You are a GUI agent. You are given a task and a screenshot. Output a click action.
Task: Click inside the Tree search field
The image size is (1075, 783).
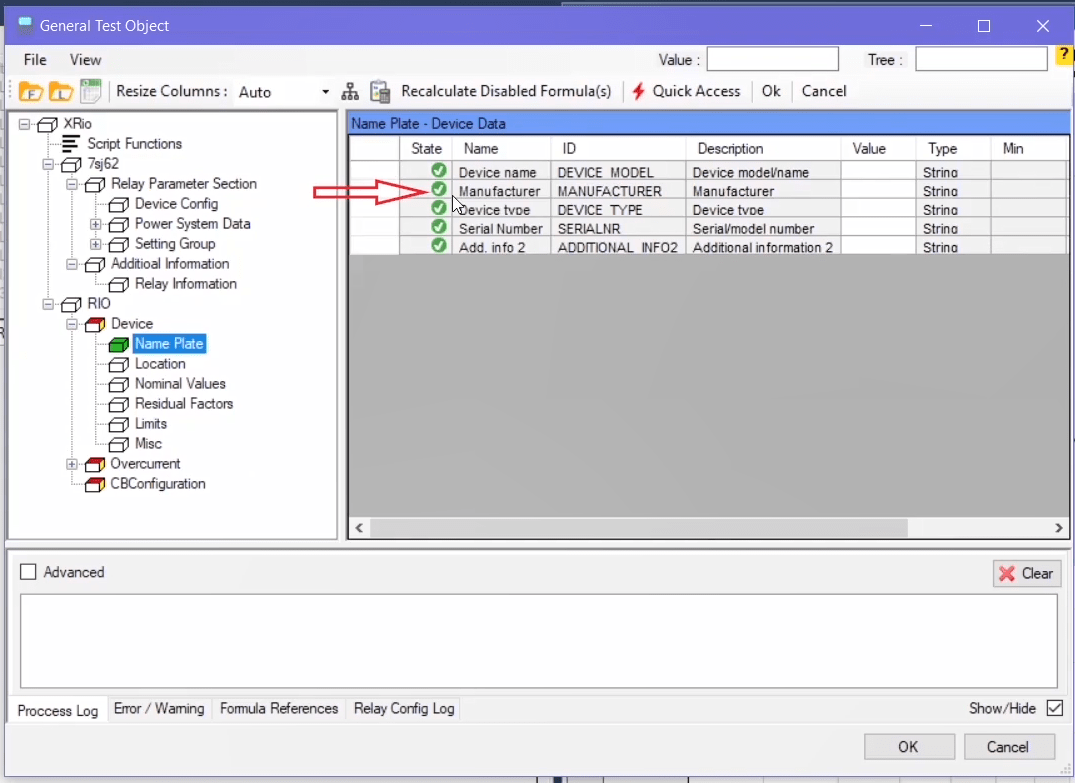(979, 60)
